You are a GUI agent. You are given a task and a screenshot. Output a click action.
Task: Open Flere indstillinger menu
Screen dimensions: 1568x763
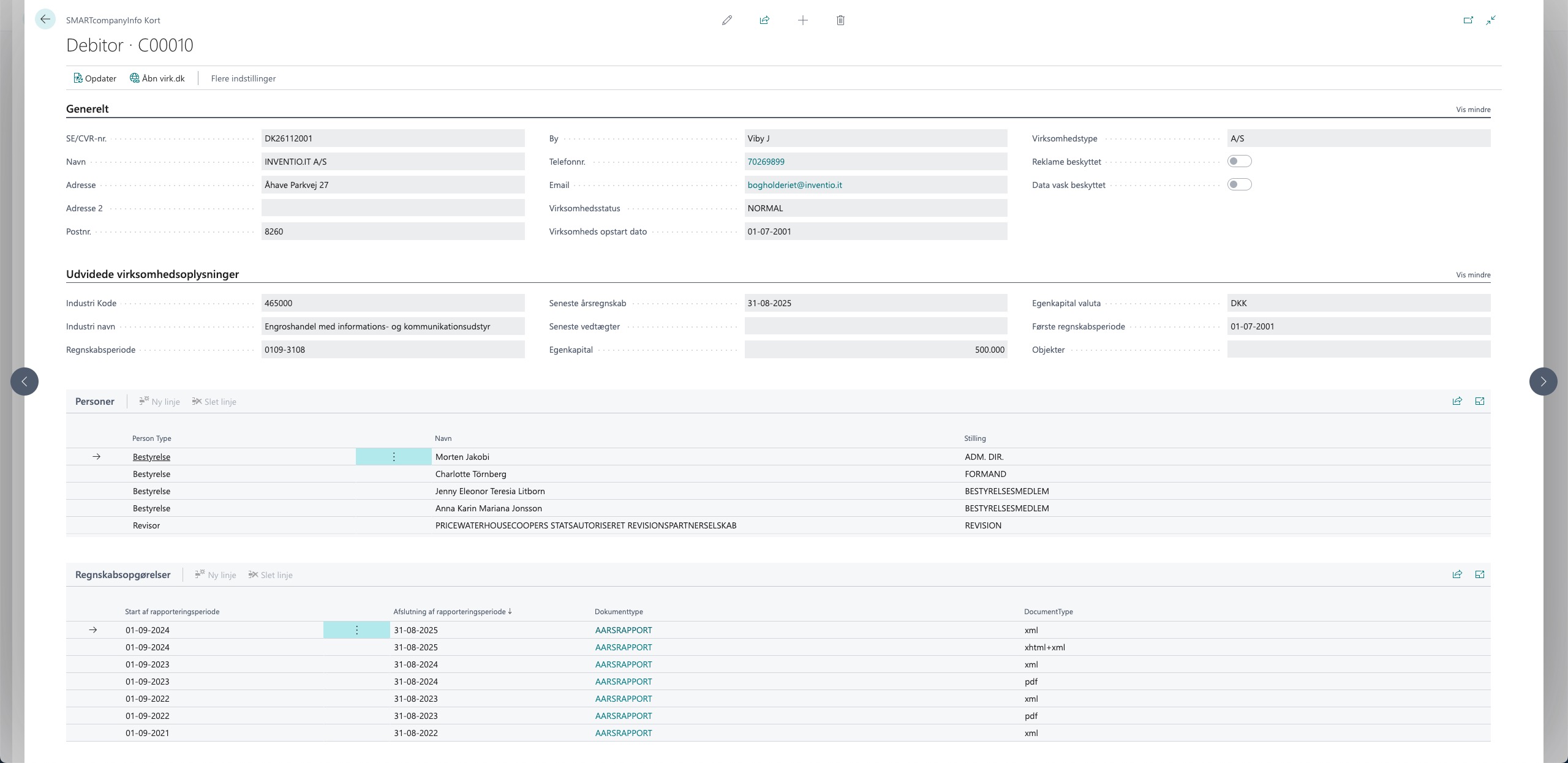[243, 78]
